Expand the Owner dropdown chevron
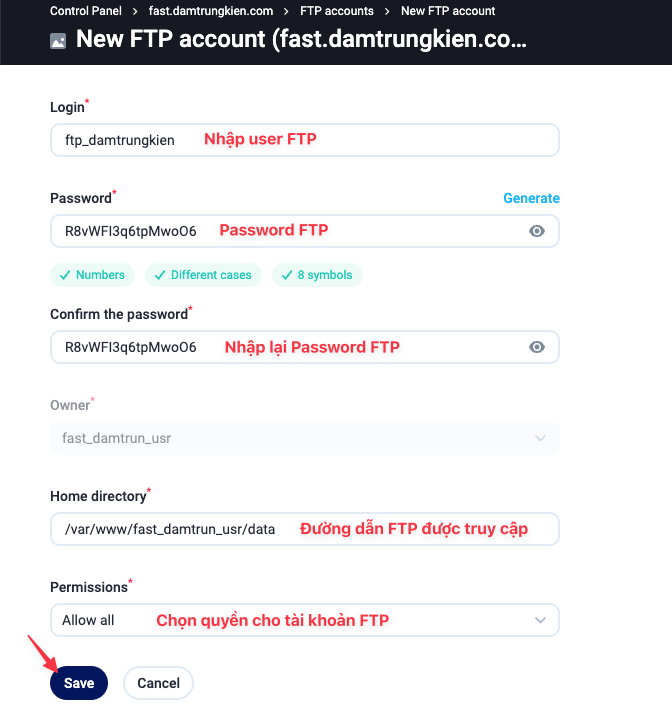This screenshot has width=672, height=724. (540, 438)
